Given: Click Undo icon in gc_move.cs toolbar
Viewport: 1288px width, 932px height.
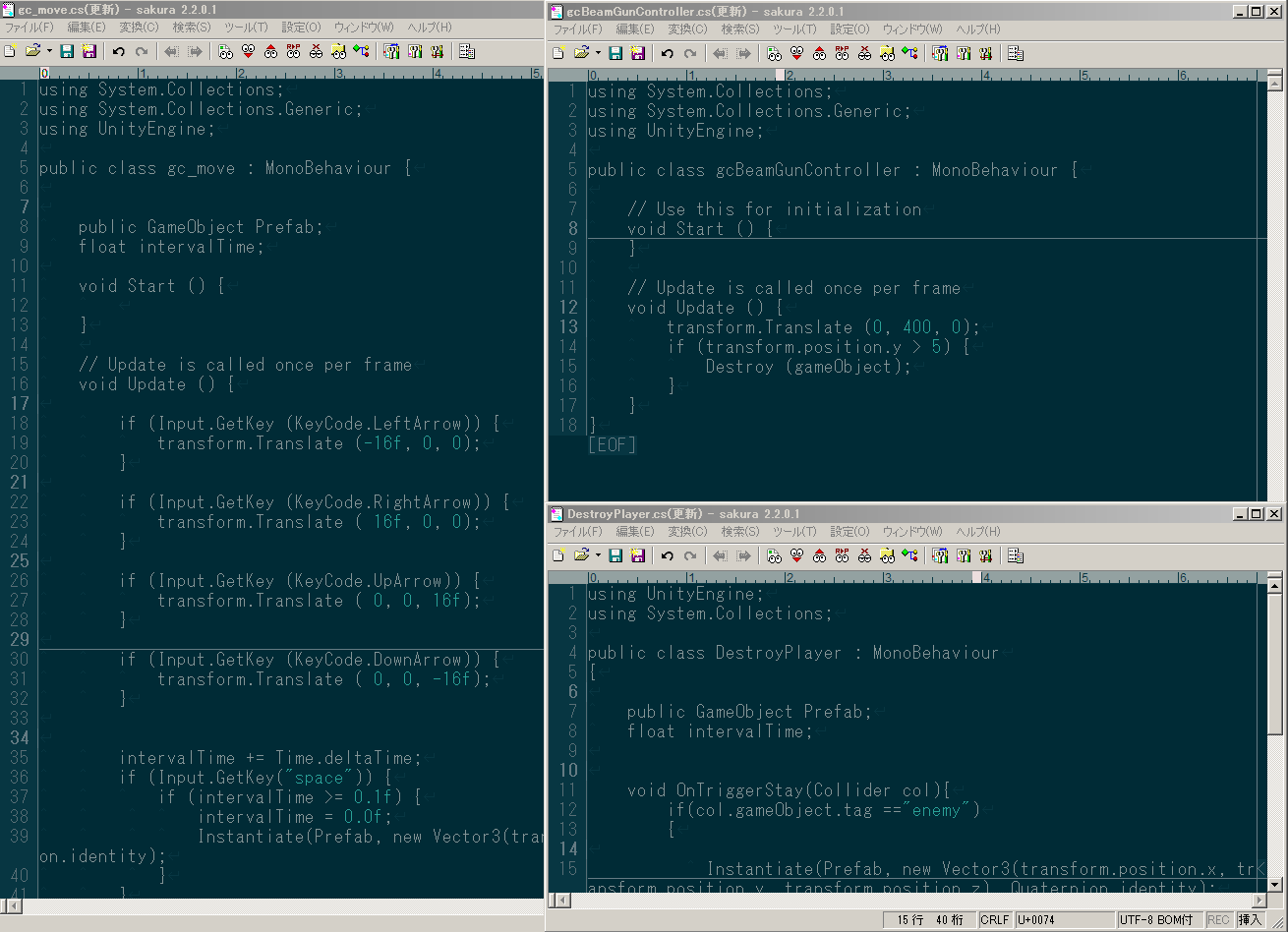Looking at the screenshot, I should pos(119,51).
